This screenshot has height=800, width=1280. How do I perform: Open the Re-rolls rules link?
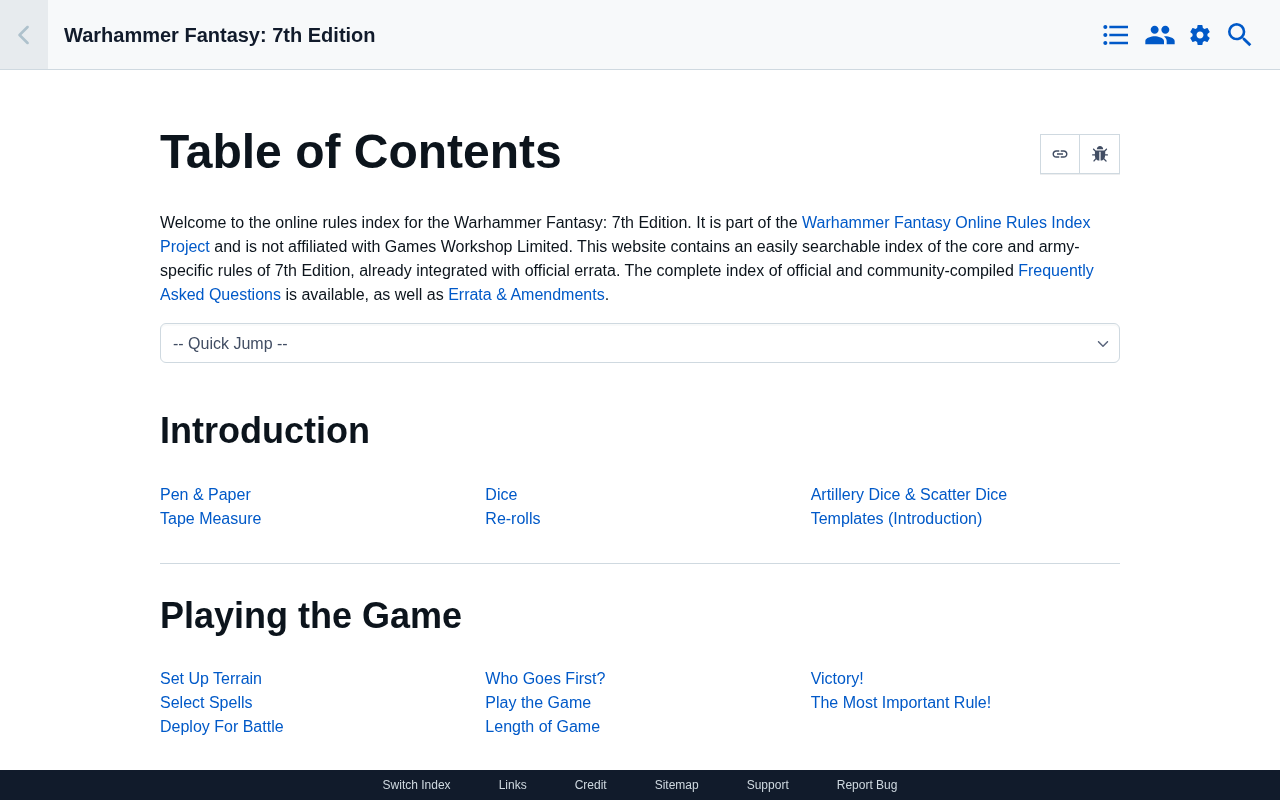pos(512,519)
